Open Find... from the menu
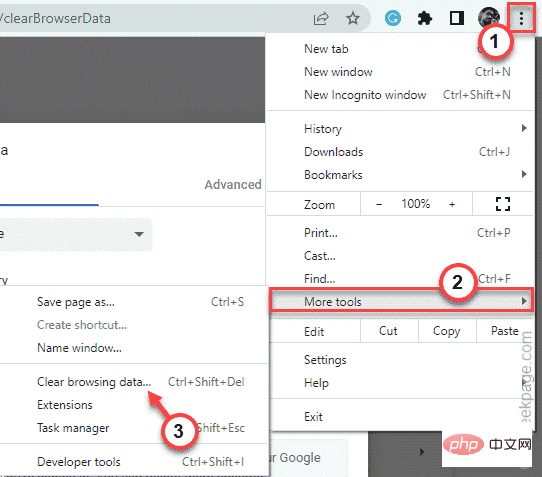This screenshot has height=477, width=542. click(400, 279)
